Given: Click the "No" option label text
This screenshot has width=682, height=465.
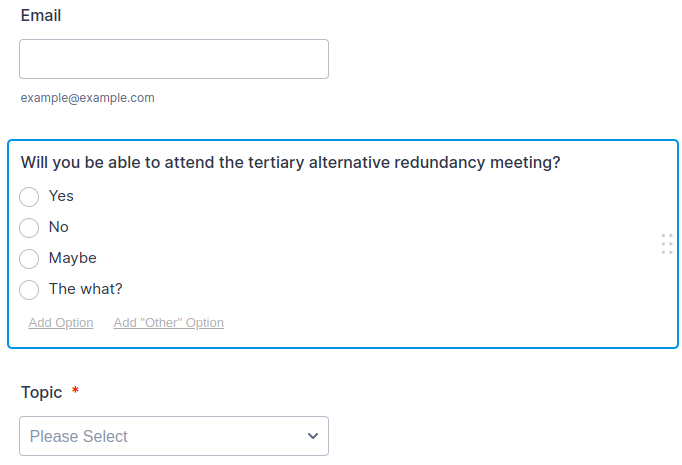Looking at the screenshot, I should click(x=59, y=227).
